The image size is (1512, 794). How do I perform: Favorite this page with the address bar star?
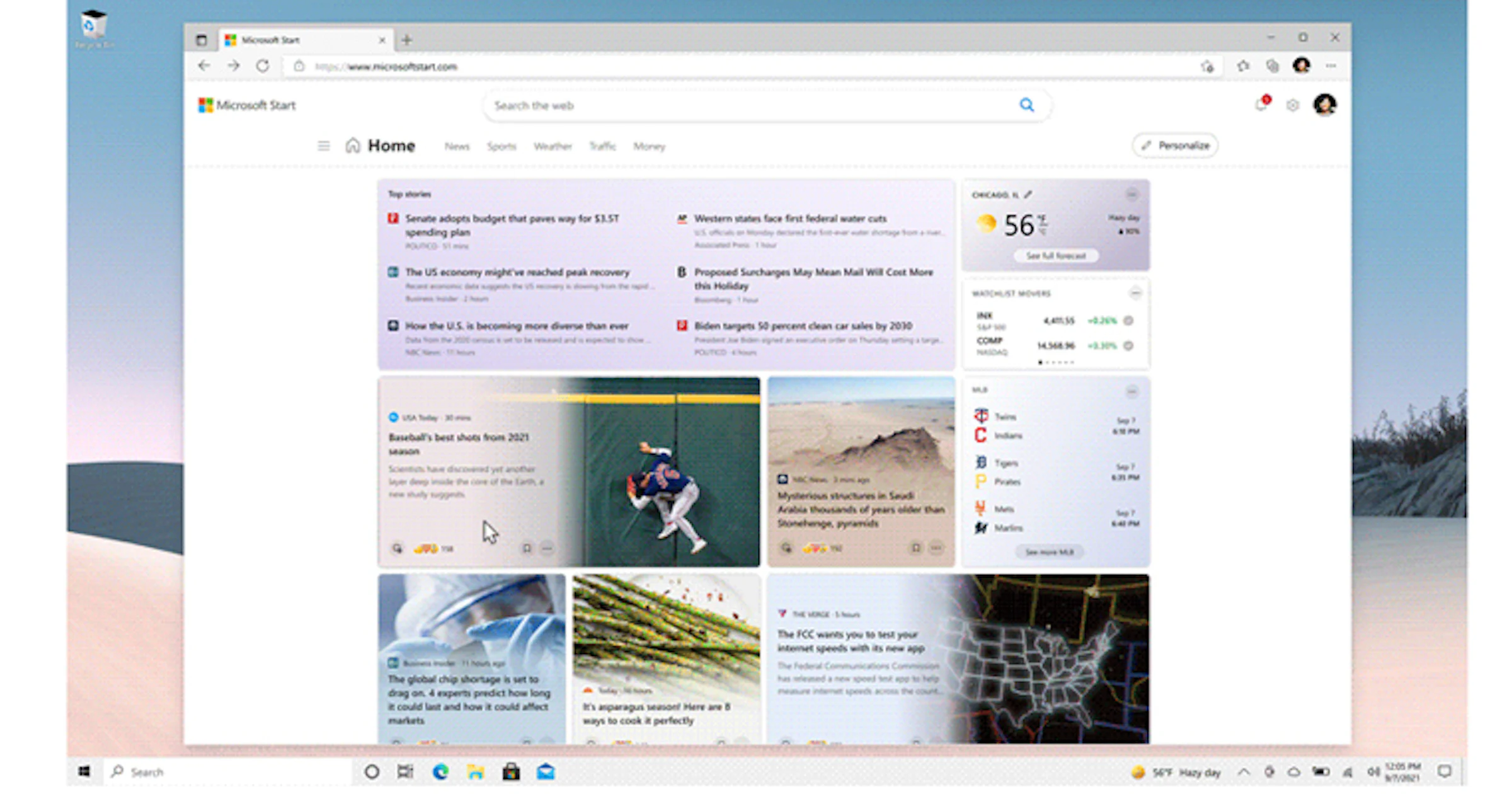[x=1208, y=66]
